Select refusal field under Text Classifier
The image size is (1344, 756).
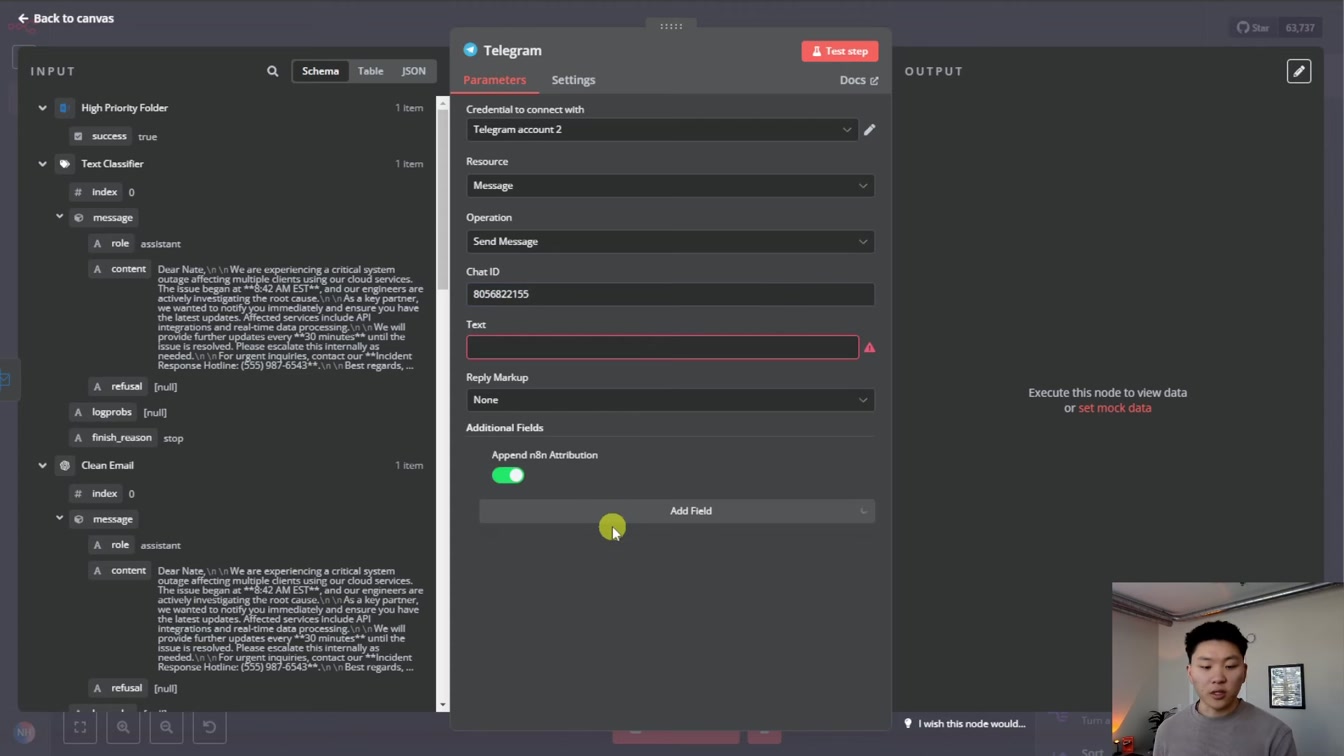(119, 386)
